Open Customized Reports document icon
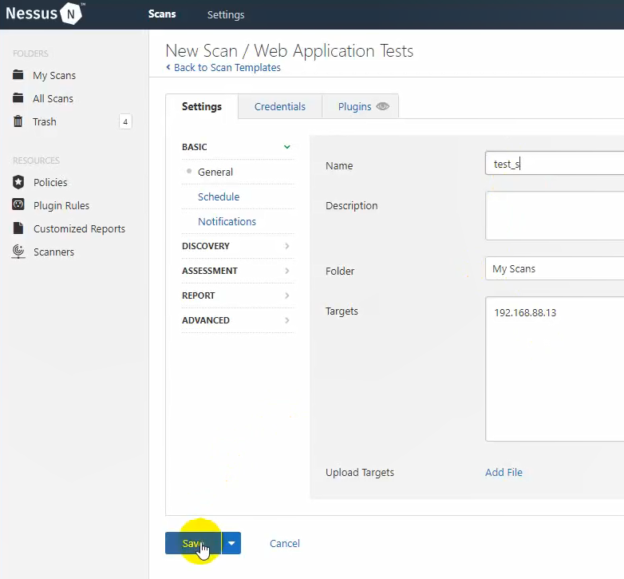This screenshot has height=579, width=624. [18, 228]
